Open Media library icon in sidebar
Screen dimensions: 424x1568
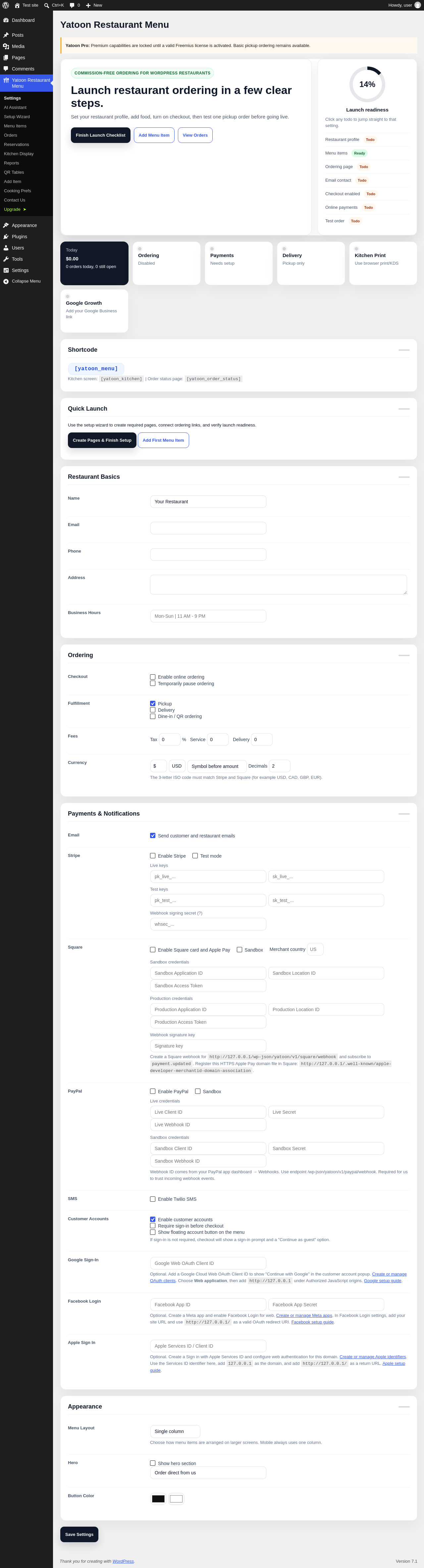pyautogui.click(x=6, y=46)
